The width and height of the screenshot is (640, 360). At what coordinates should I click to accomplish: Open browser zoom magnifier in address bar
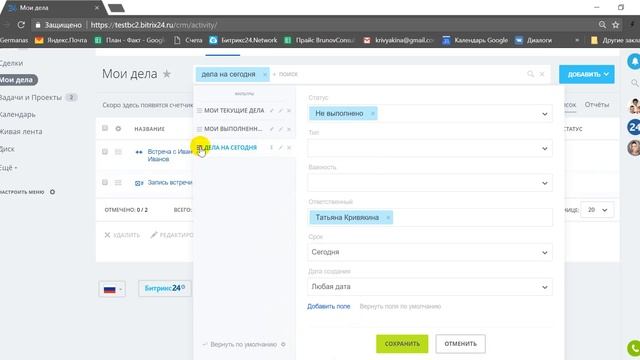[602, 25]
